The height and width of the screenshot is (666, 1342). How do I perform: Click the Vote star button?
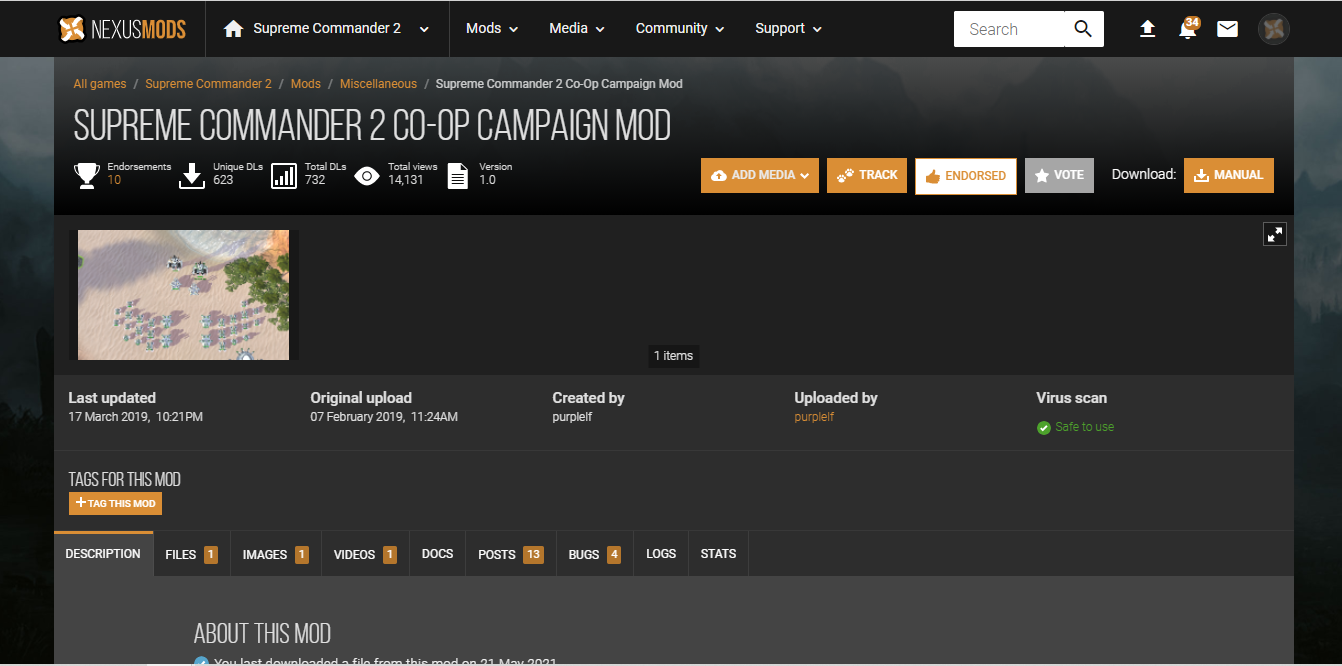tap(1059, 175)
